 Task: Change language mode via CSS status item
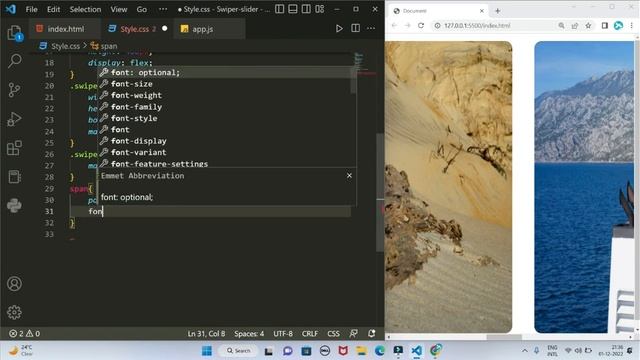click(333, 333)
